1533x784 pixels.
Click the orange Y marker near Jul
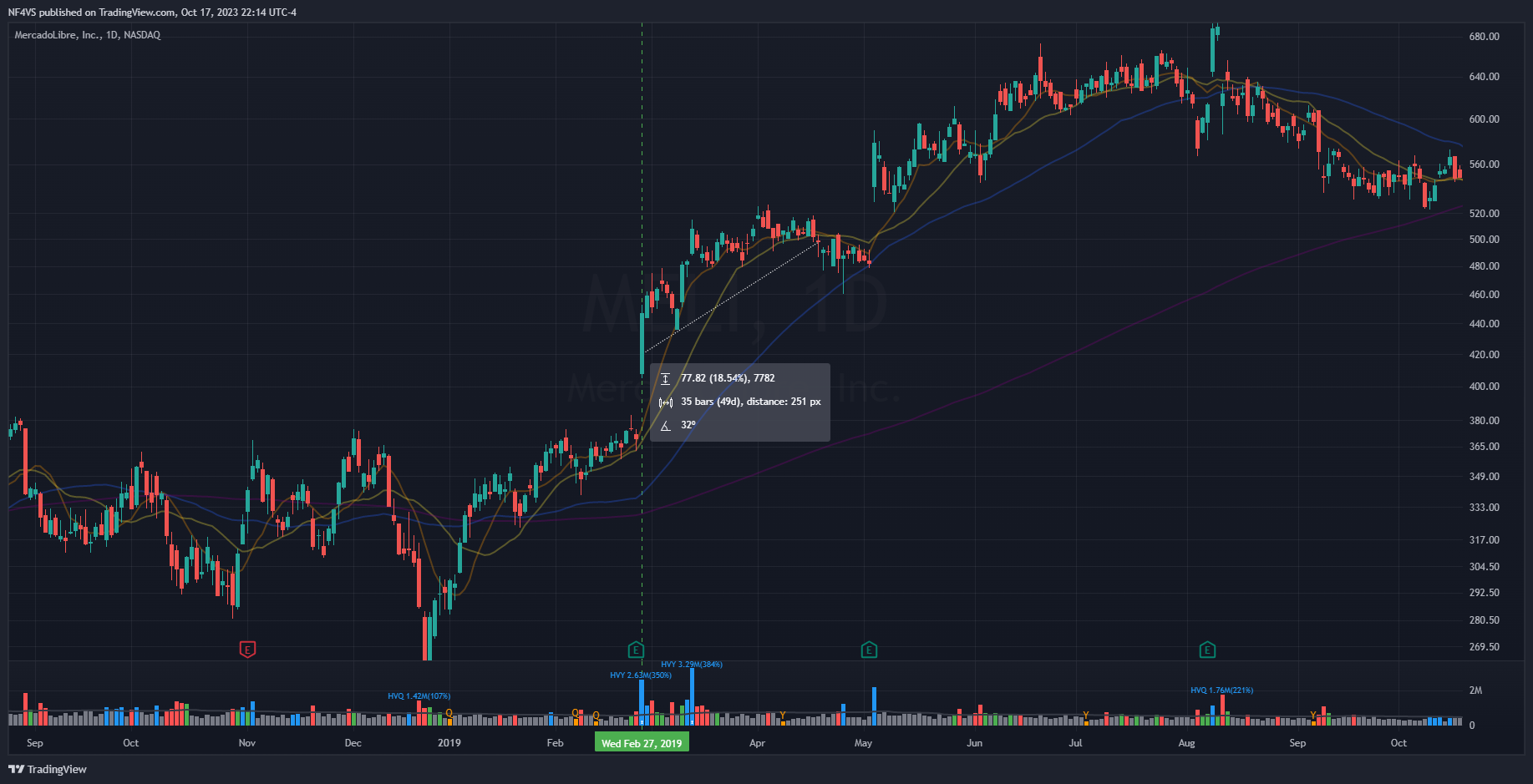[1085, 715]
